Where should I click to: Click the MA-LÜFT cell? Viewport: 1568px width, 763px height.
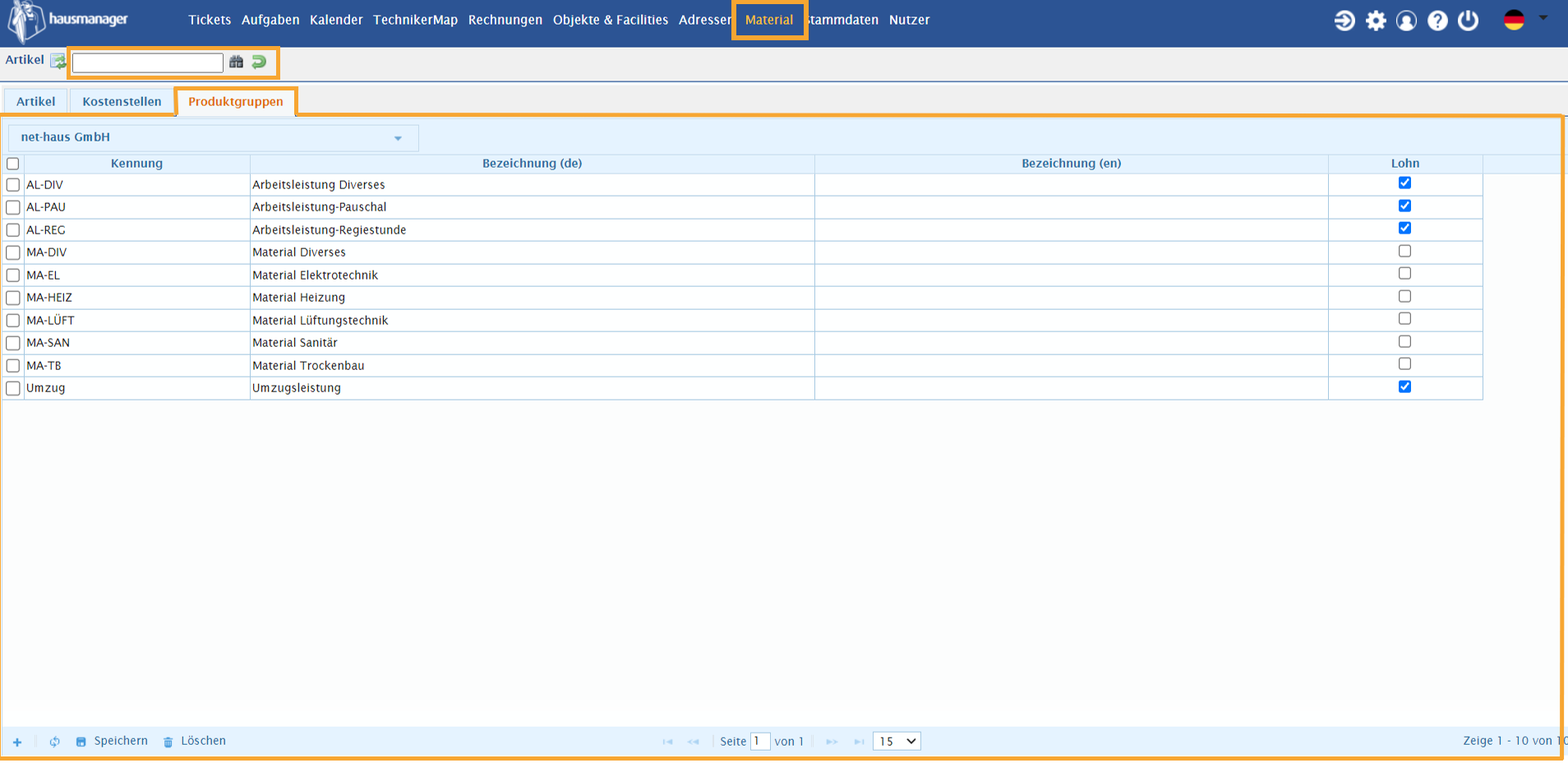(x=136, y=321)
